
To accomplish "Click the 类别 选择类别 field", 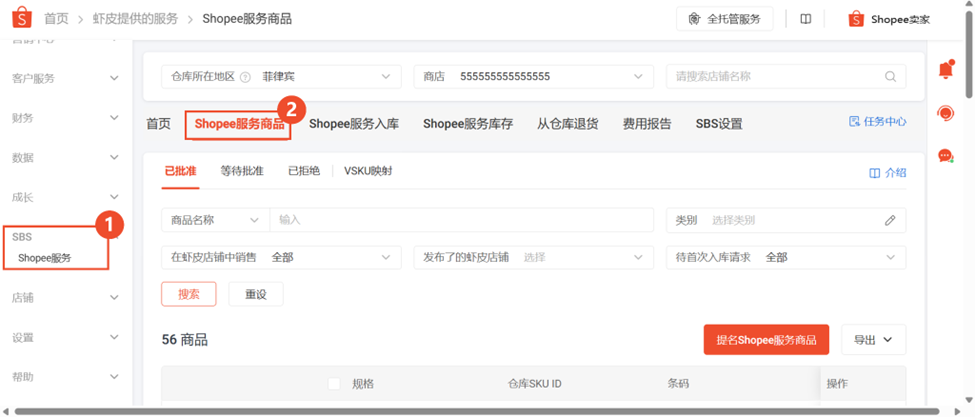I will point(786,220).
